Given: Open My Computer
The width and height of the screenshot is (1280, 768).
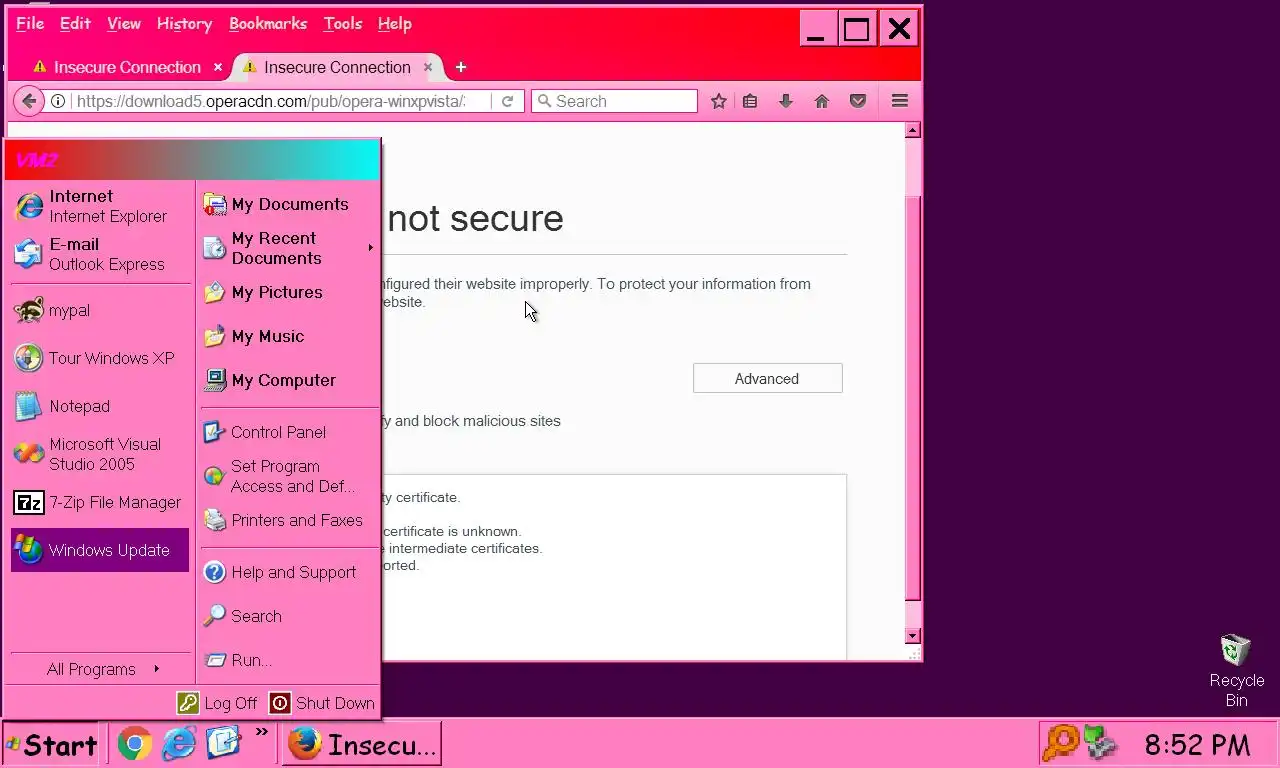Looking at the screenshot, I should coord(289,380).
